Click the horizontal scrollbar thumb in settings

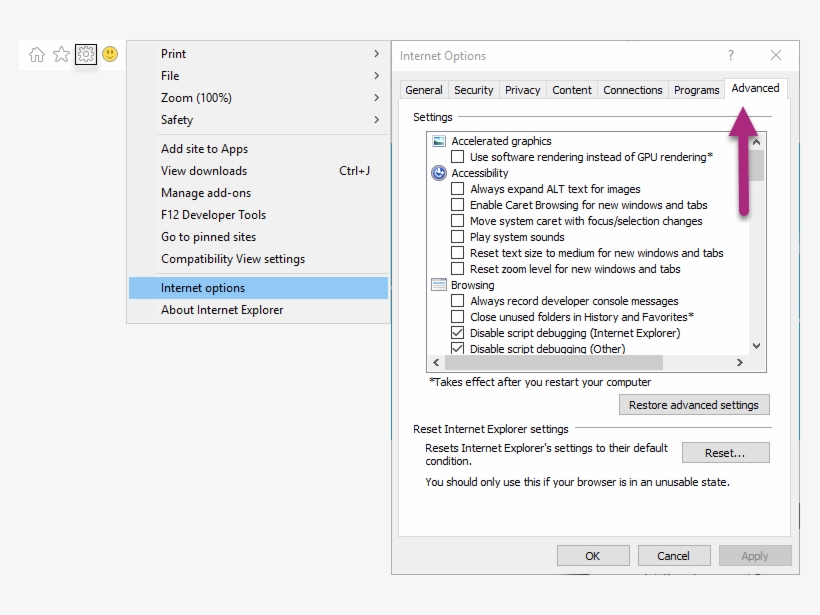tap(554, 362)
